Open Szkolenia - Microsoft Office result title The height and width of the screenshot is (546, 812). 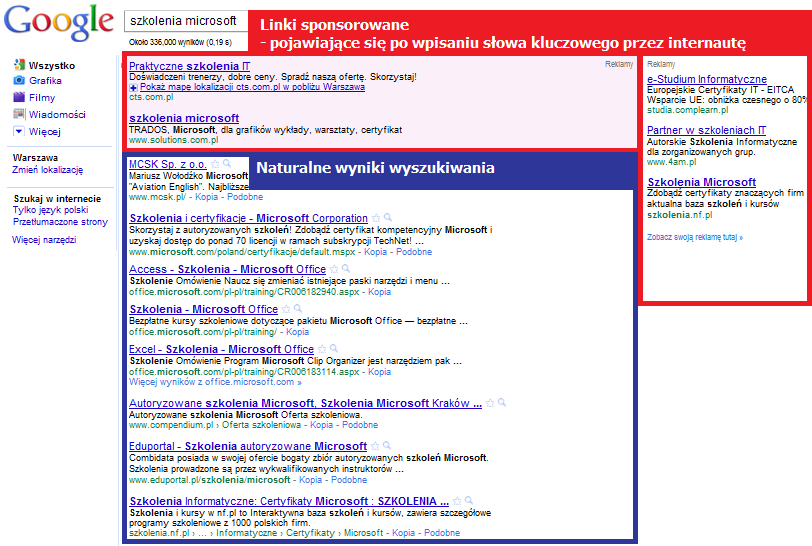coord(204,309)
